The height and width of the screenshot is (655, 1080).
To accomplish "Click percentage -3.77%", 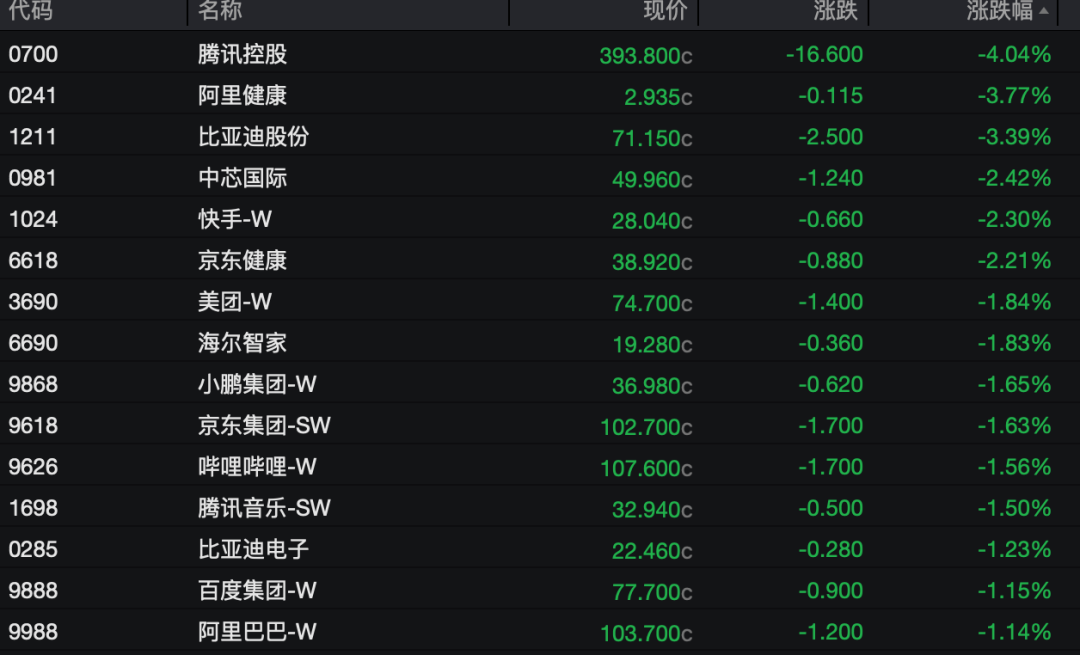I will (1015, 95).
